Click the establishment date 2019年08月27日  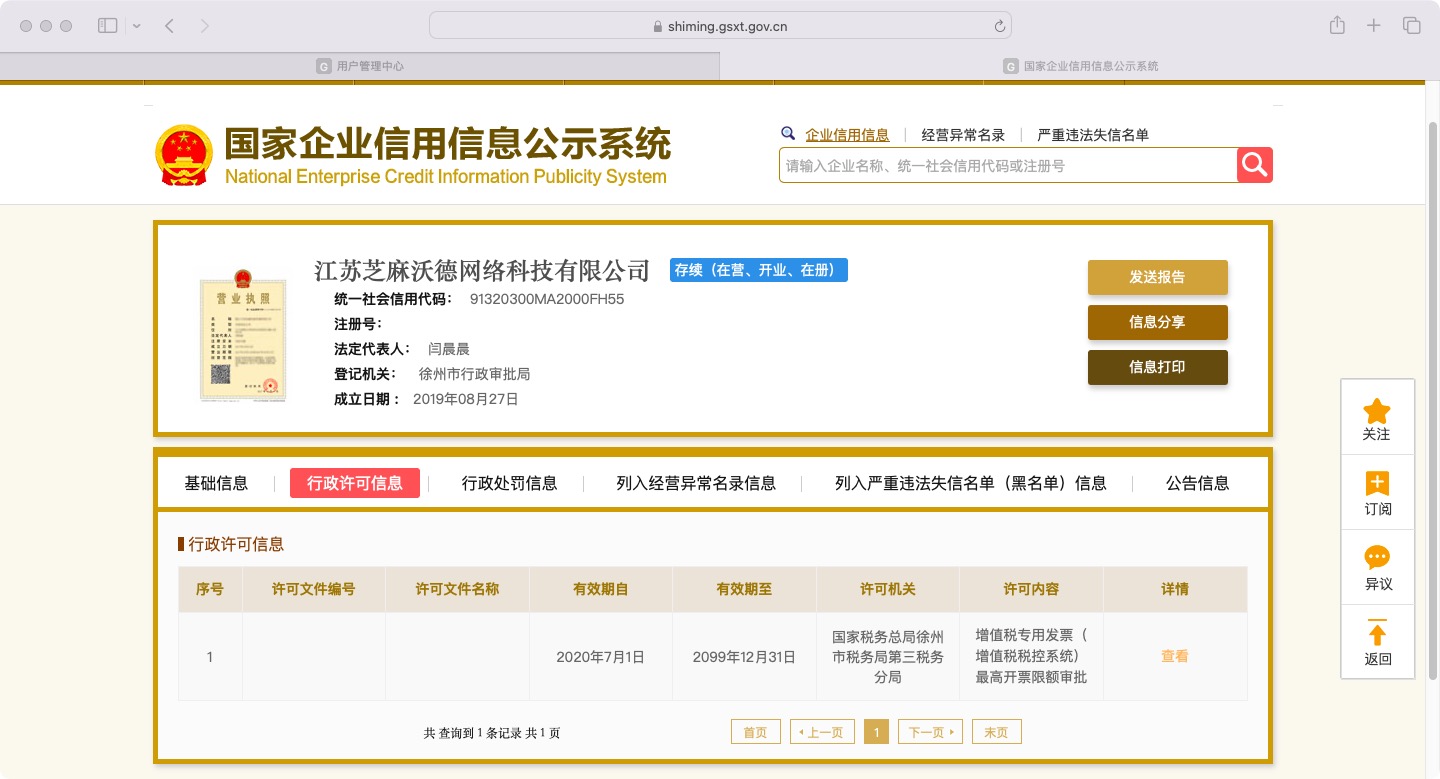pyautogui.click(x=466, y=399)
